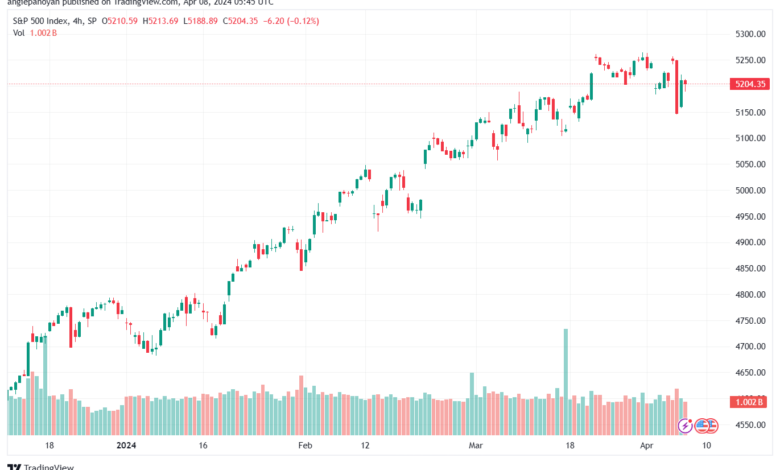Screen dimensions: 780x470
Task: Click the Vol indicator label
Action: [x=18, y=33]
